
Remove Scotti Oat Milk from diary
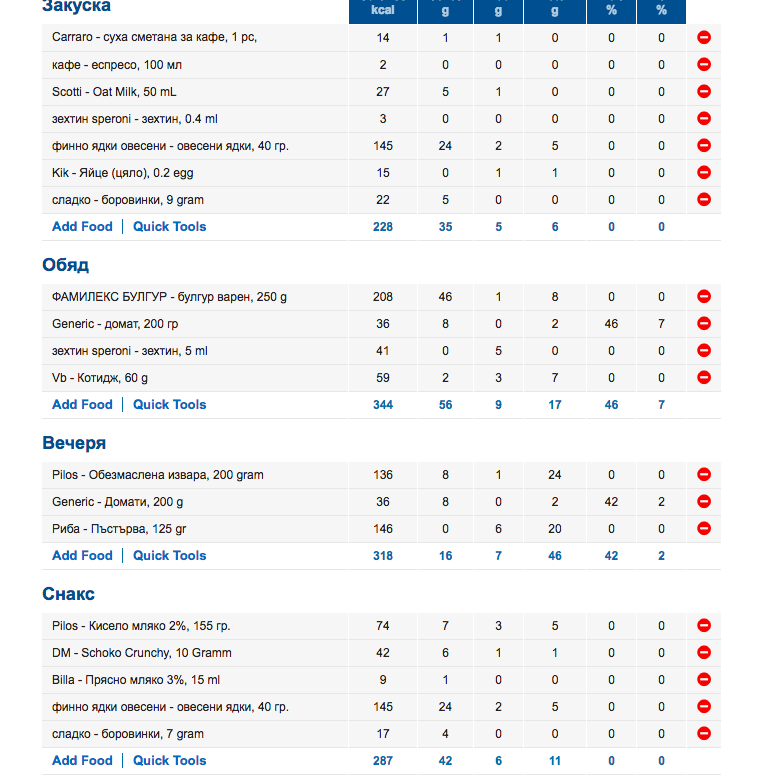pos(703,92)
